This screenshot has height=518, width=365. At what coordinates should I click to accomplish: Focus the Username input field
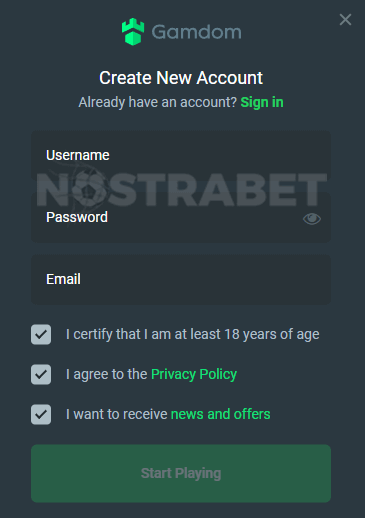pyautogui.click(x=181, y=155)
